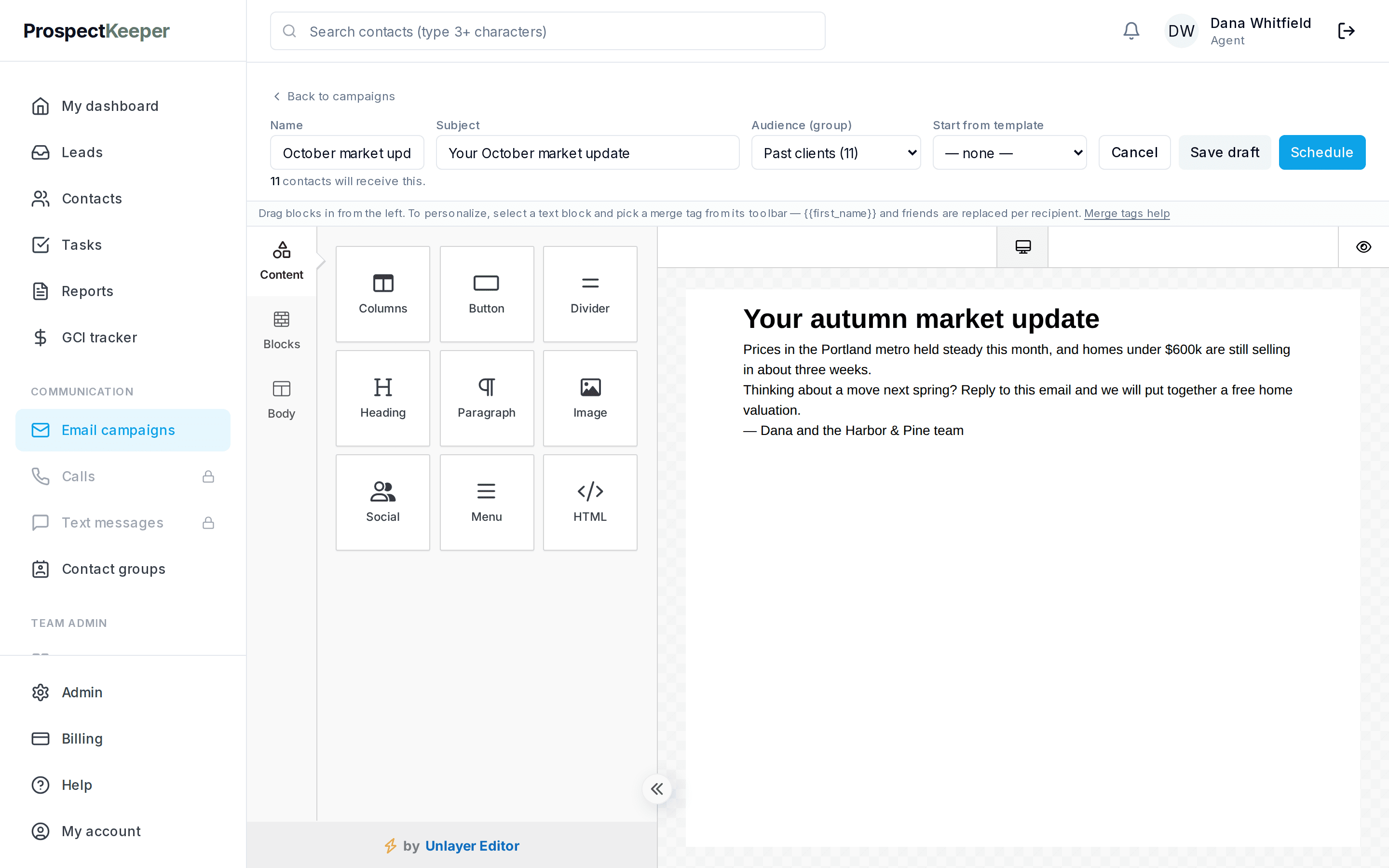Pick the Menu content block
This screenshot has width=1389, height=868.
(x=487, y=502)
